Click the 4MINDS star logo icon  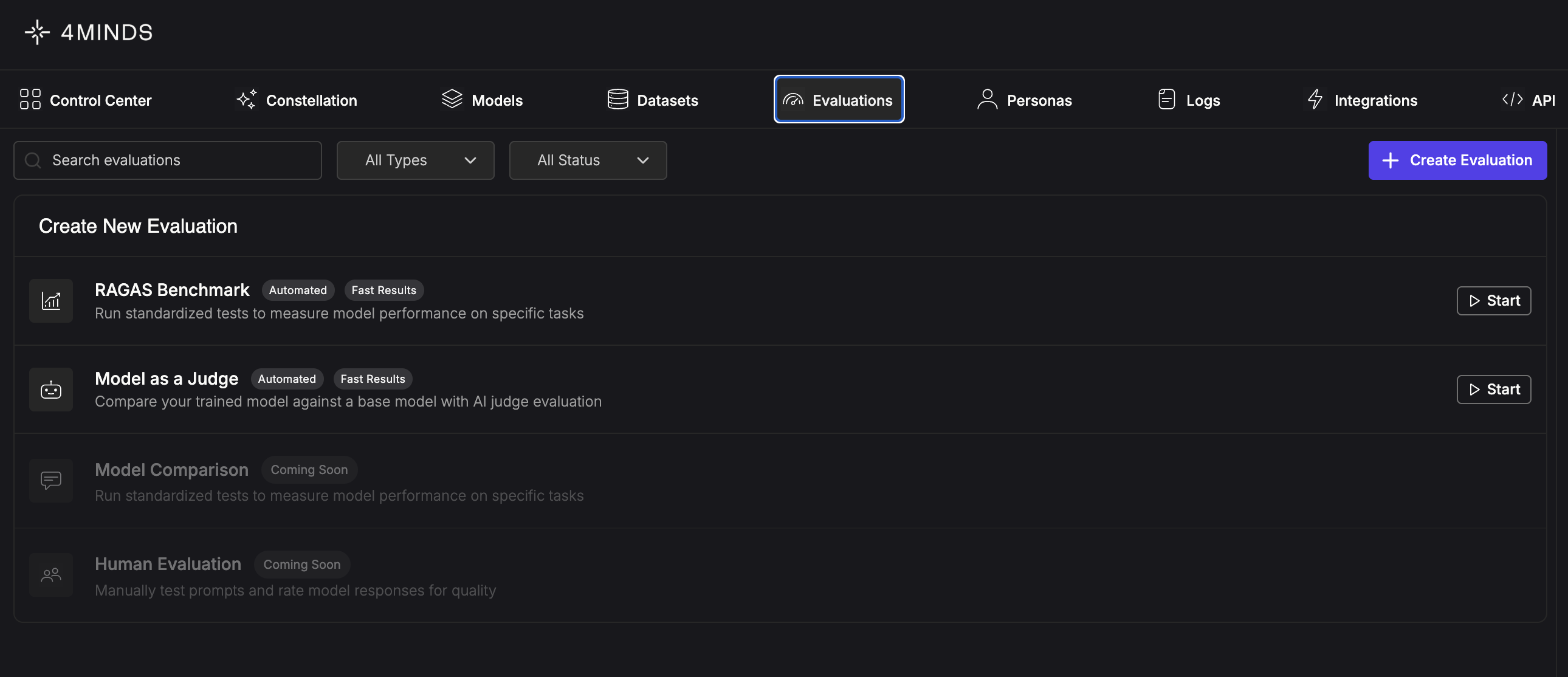(37, 32)
